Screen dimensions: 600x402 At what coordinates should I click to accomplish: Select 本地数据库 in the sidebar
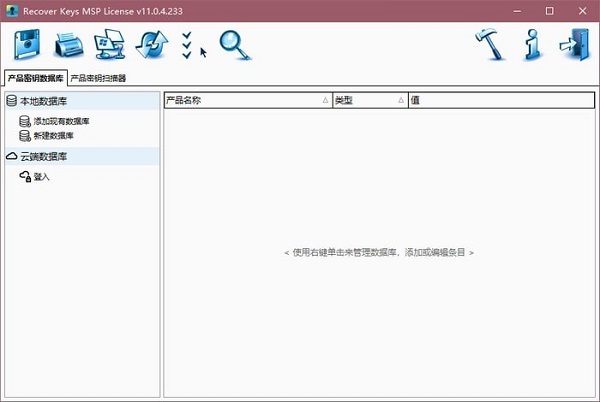82,101
